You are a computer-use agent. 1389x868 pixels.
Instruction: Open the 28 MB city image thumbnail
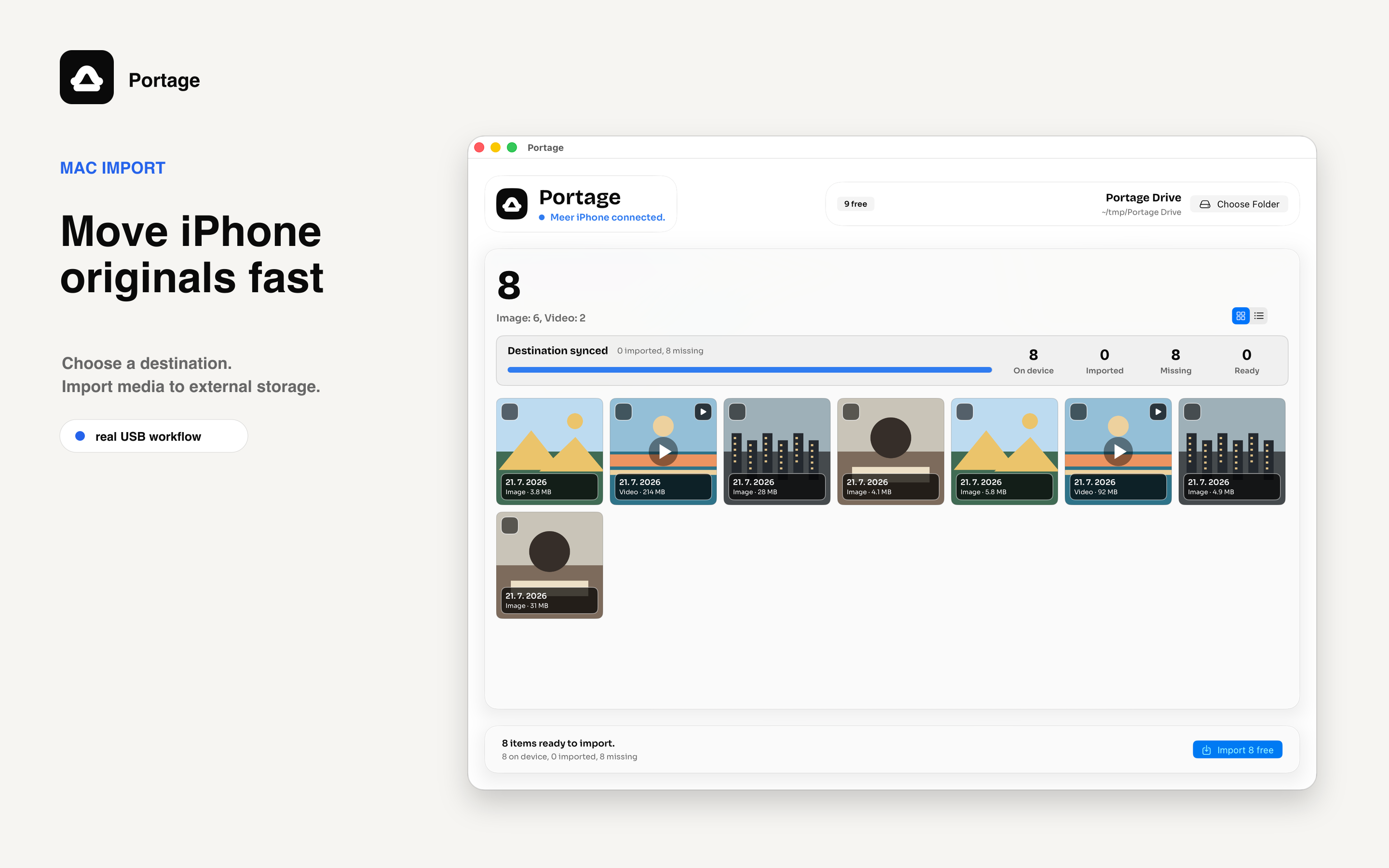pos(776,451)
